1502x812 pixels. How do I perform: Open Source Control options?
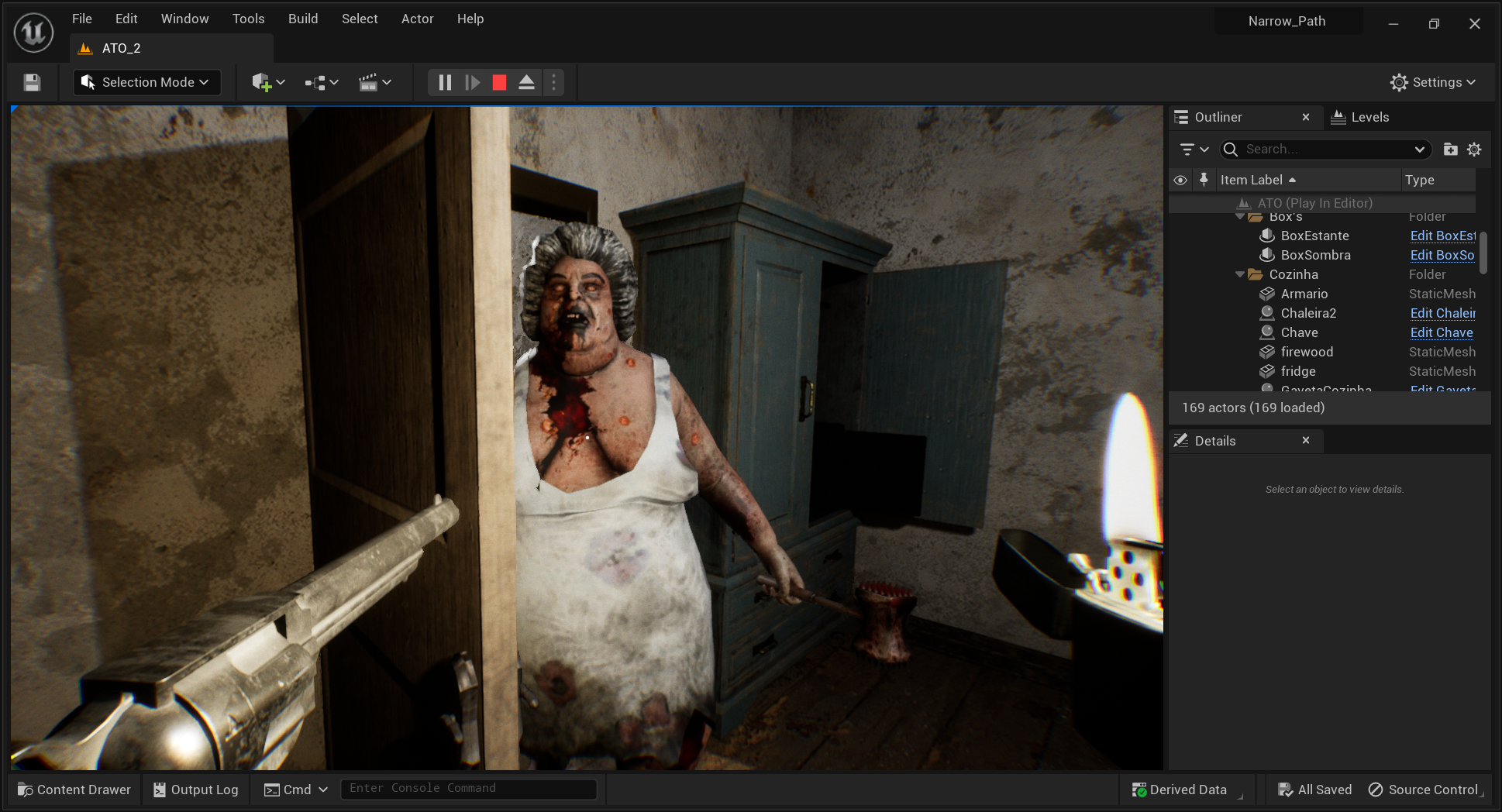(1424, 790)
